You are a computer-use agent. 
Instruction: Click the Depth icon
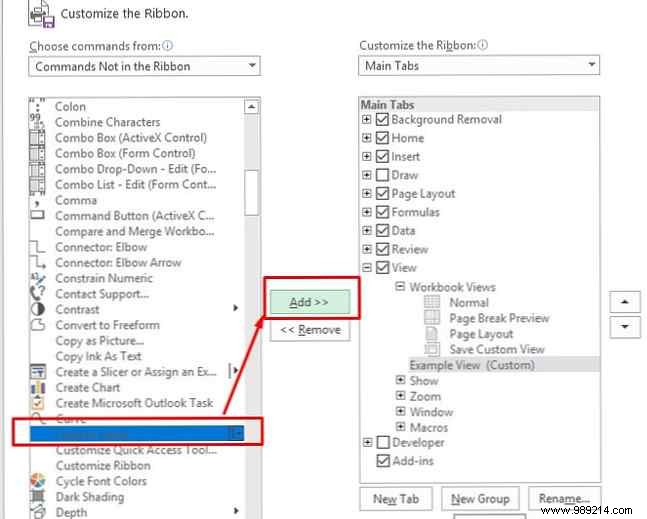pos(38,512)
